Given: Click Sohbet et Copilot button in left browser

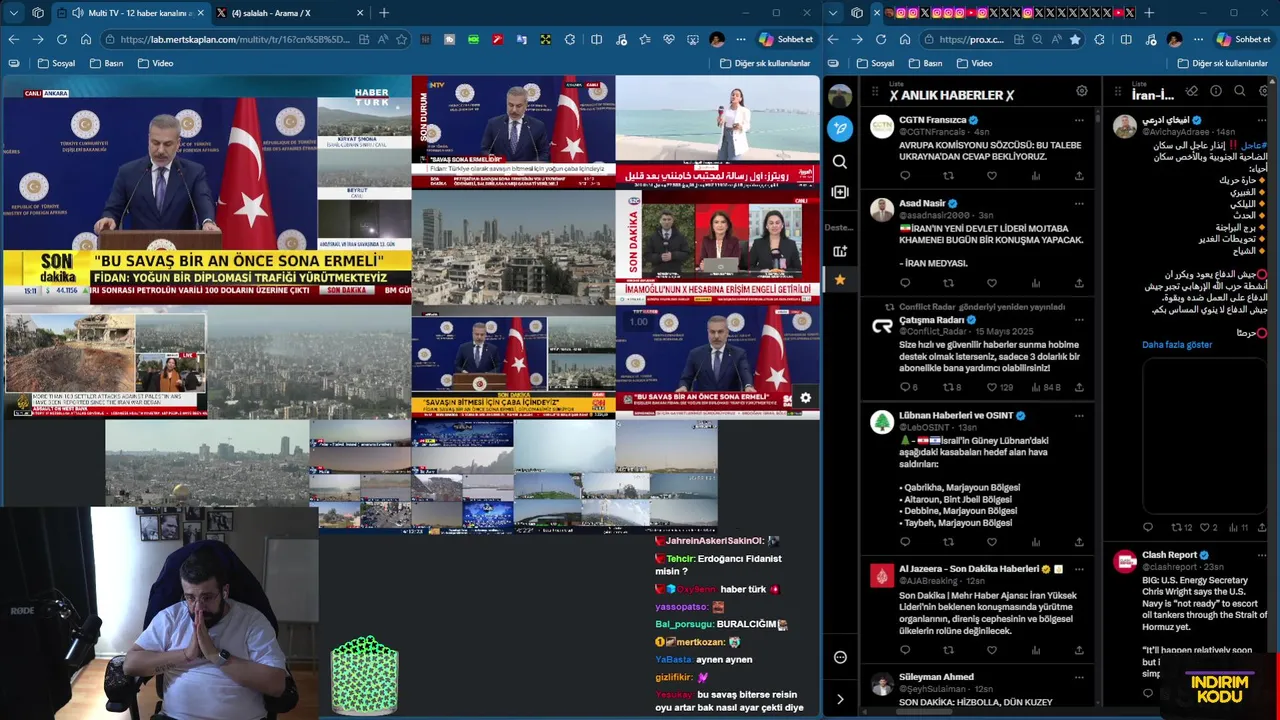Looking at the screenshot, I should 786,39.
